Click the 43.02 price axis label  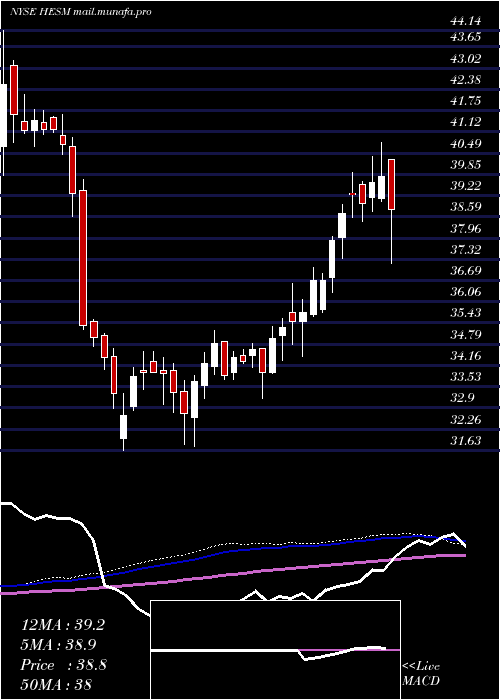(466, 58)
